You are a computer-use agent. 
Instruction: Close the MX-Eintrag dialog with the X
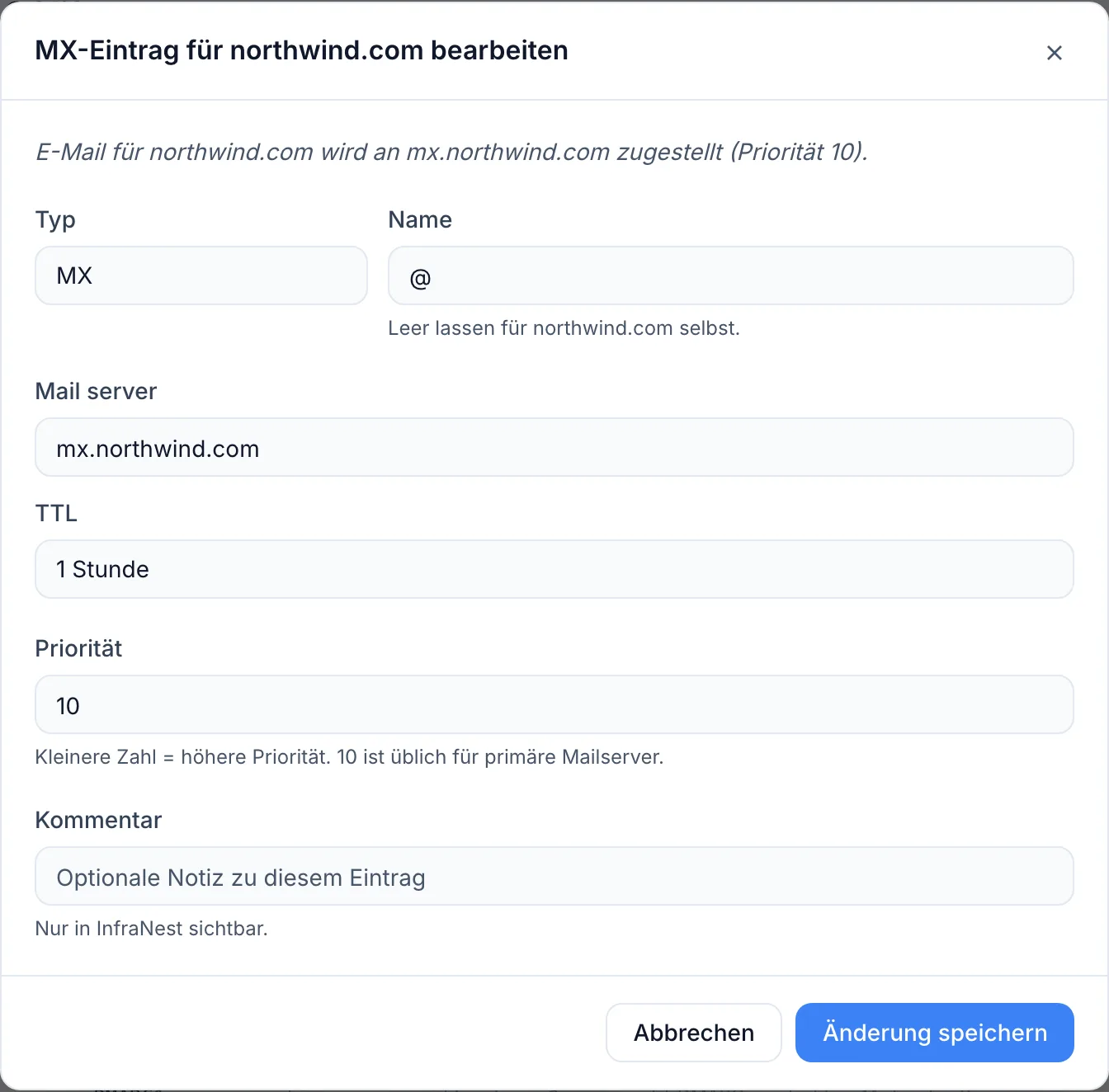click(x=1054, y=53)
